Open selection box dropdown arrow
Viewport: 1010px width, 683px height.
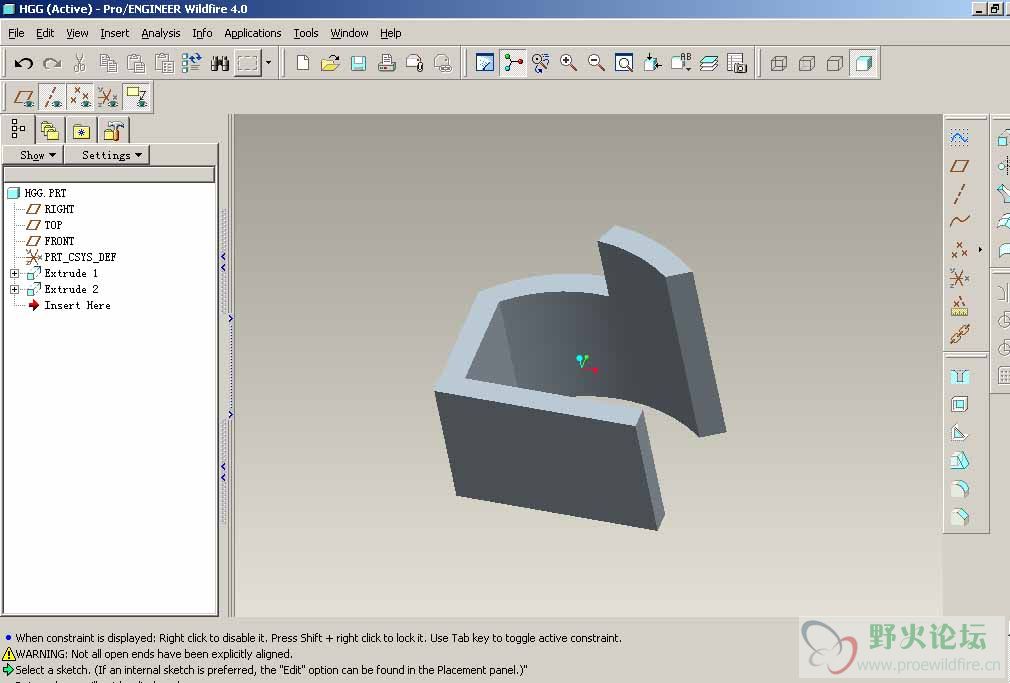[x=269, y=63]
